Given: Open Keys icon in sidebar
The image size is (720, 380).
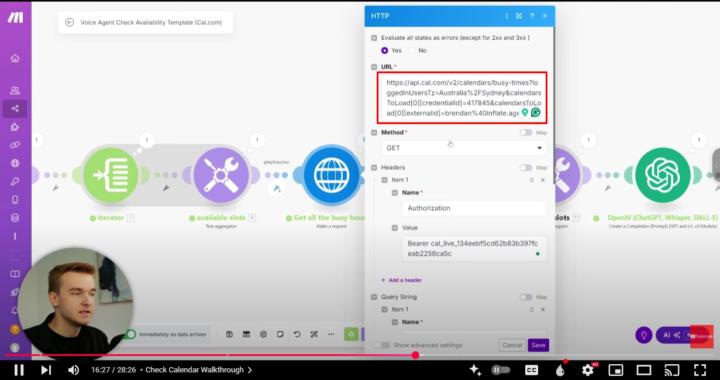Looking at the screenshot, I should (15, 181).
